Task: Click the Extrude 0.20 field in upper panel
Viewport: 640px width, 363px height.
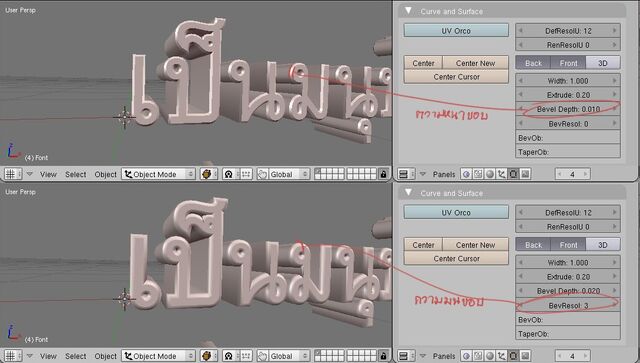Action: point(568,95)
